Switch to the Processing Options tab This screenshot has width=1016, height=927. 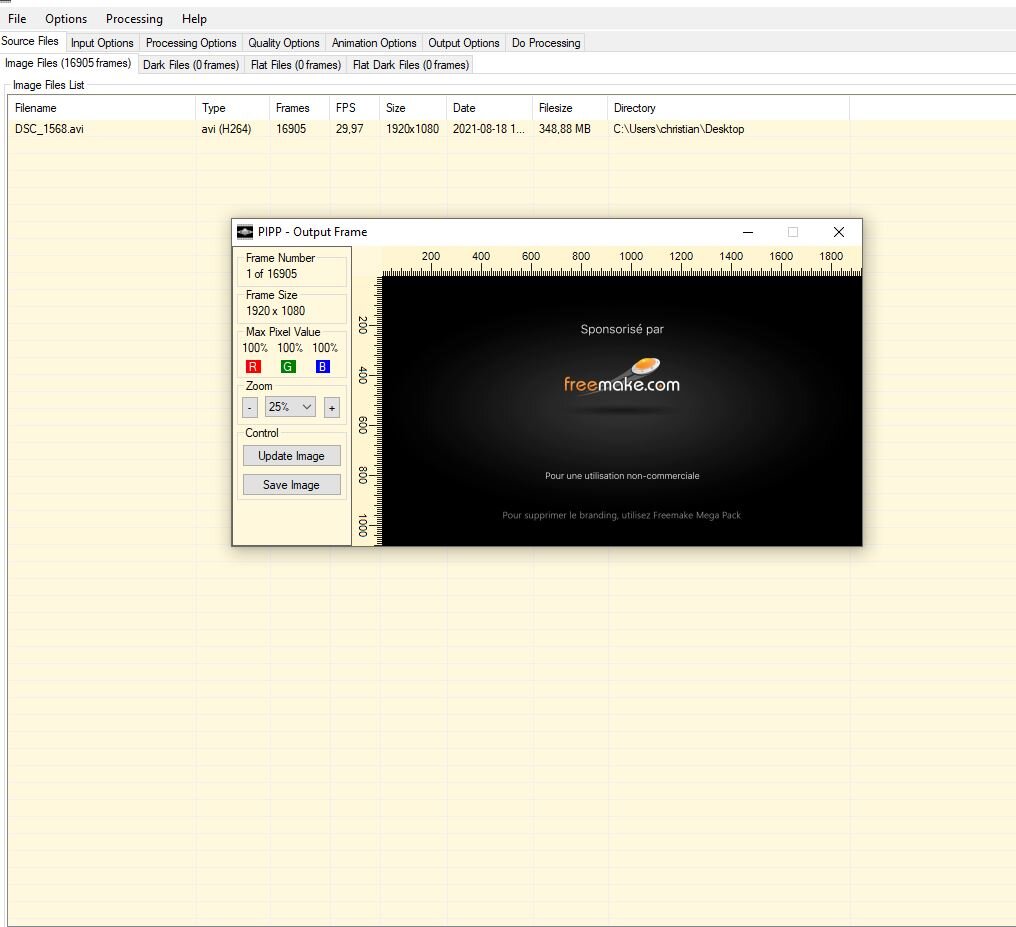tap(190, 43)
